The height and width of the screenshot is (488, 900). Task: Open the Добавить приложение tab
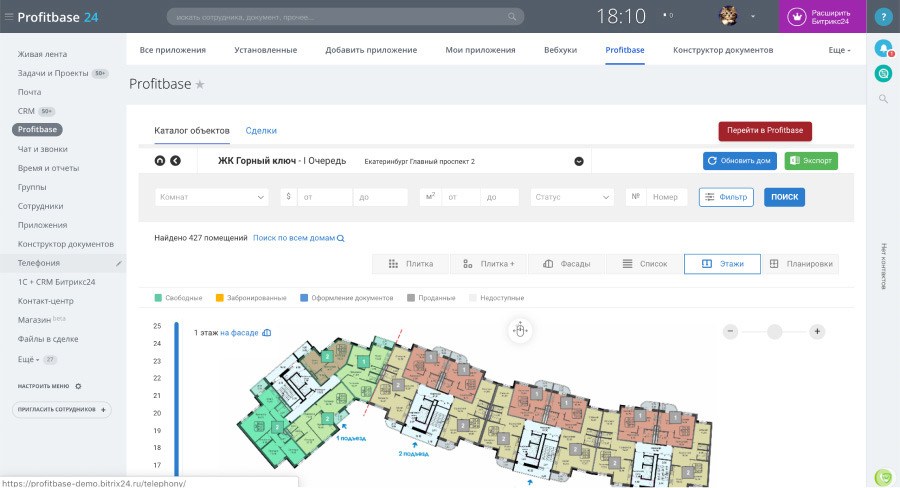coord(371,50)
